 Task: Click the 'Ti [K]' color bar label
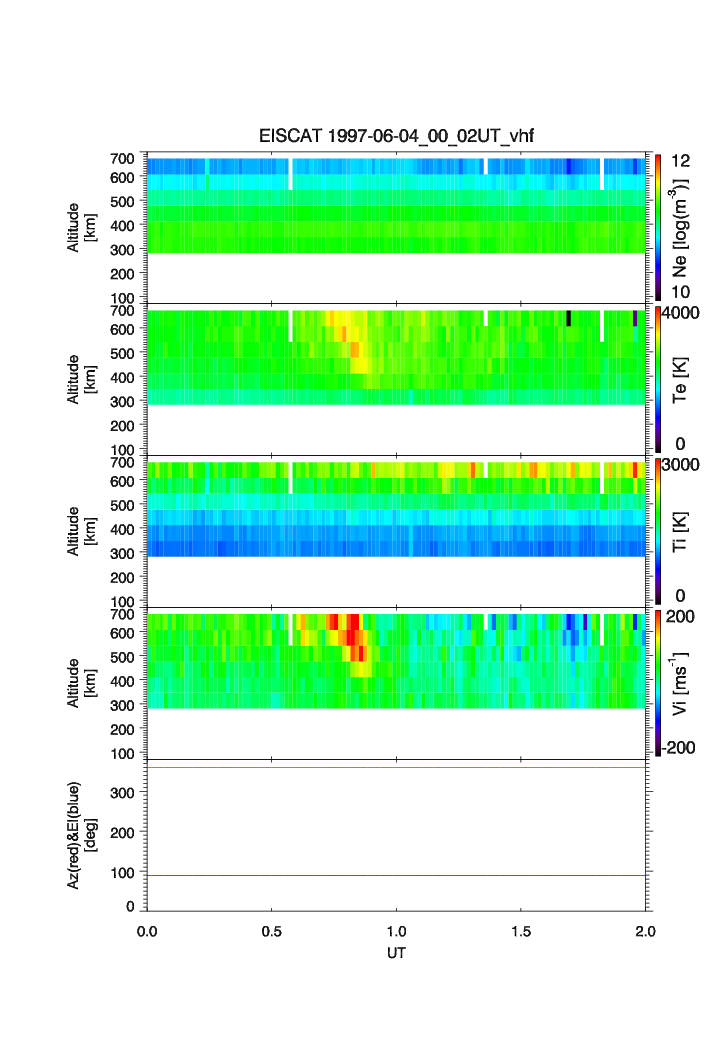680,532
